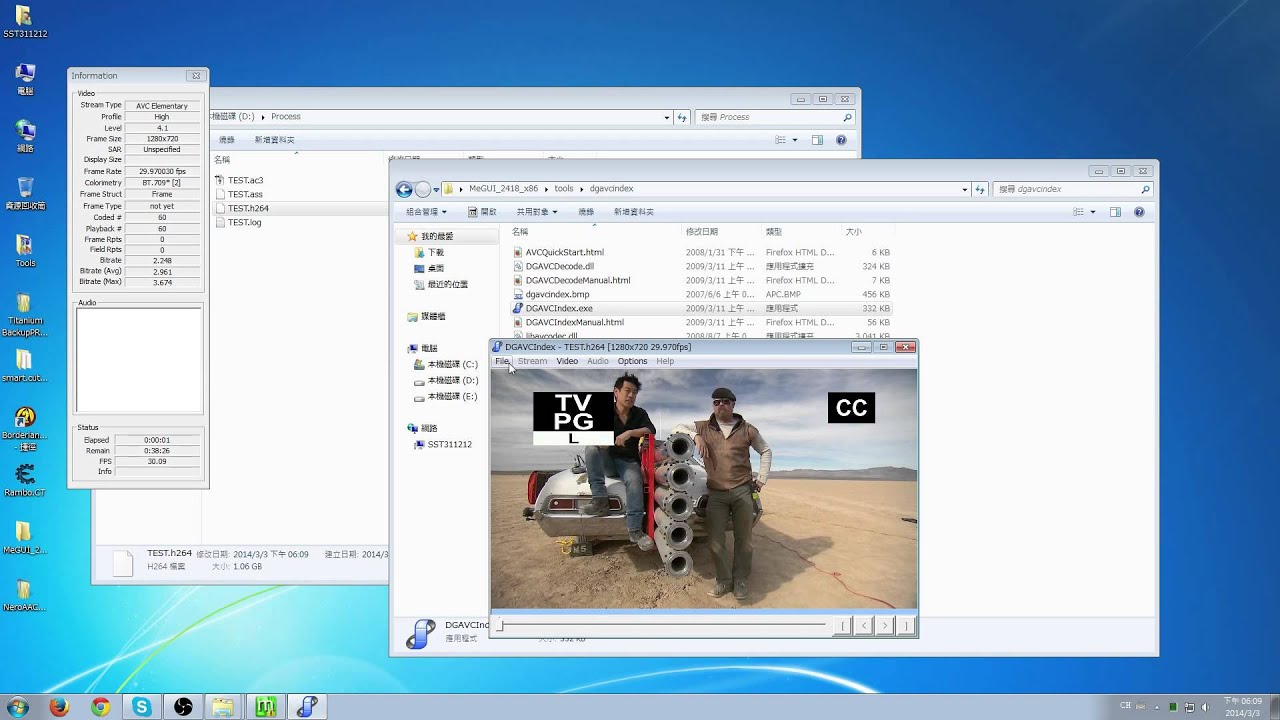Click the Back arrow in dgavcindex Explorer window
Image resolution: width=1280 pixels, height=720 pixels.
[404, 189]
